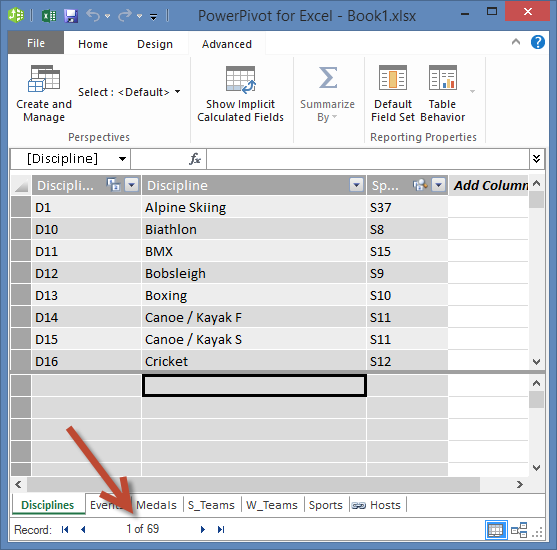Switch to Excel workbook icon
The height and width of the screenshot is (550, 557).
pyautogui.click(x=49, y=16)
